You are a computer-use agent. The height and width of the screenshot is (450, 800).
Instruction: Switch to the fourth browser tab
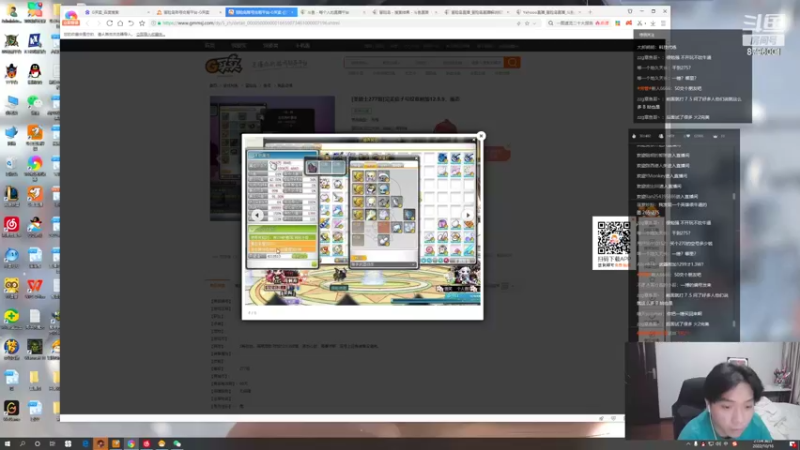(333, 12)
